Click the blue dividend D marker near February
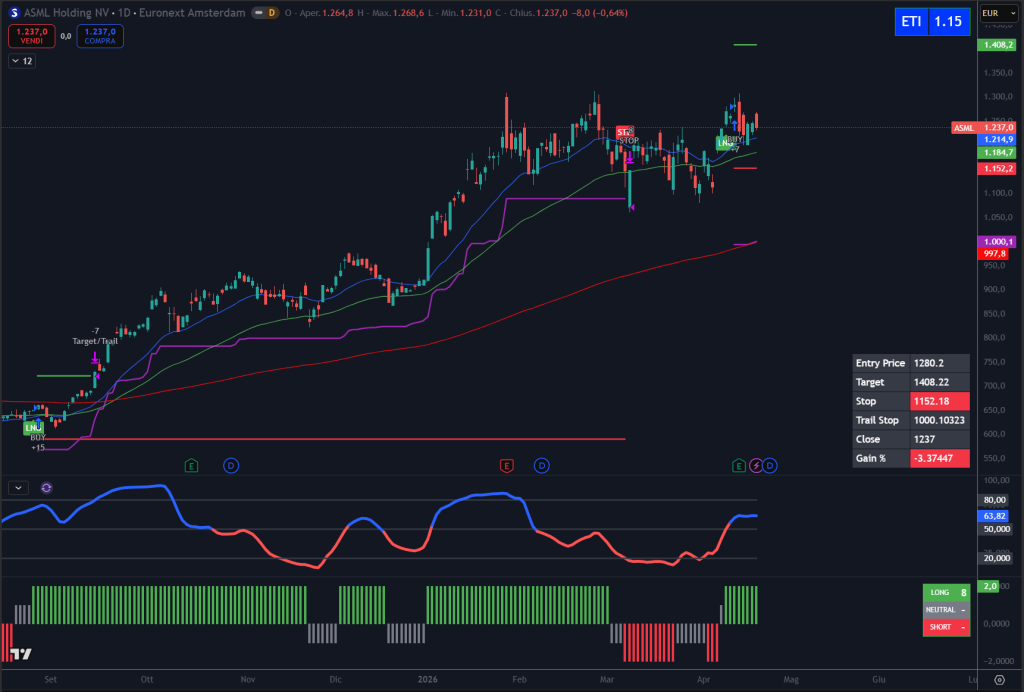The width and height of the screenshot is (1024, 692). pos(541,465)
